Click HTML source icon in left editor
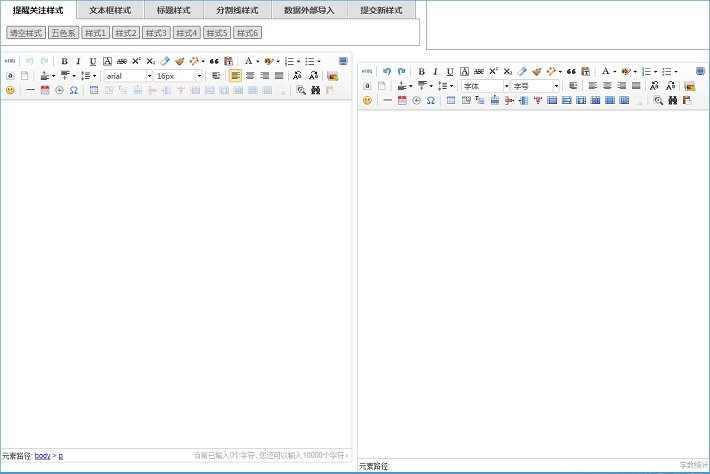The width and height of the screenshot is (710, 474). click(10, 61)
